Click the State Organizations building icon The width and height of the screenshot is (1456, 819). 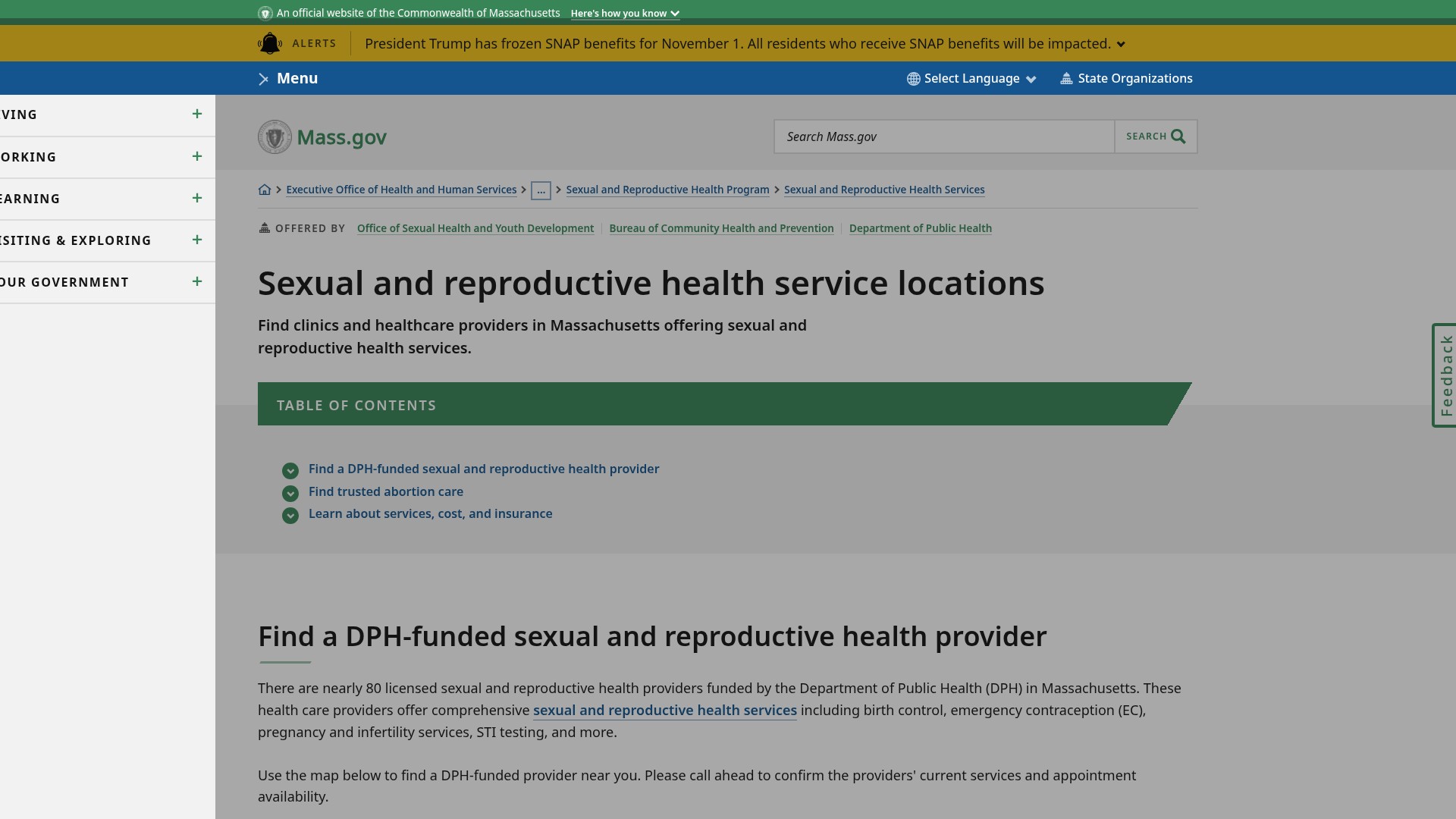(1066, 79)
